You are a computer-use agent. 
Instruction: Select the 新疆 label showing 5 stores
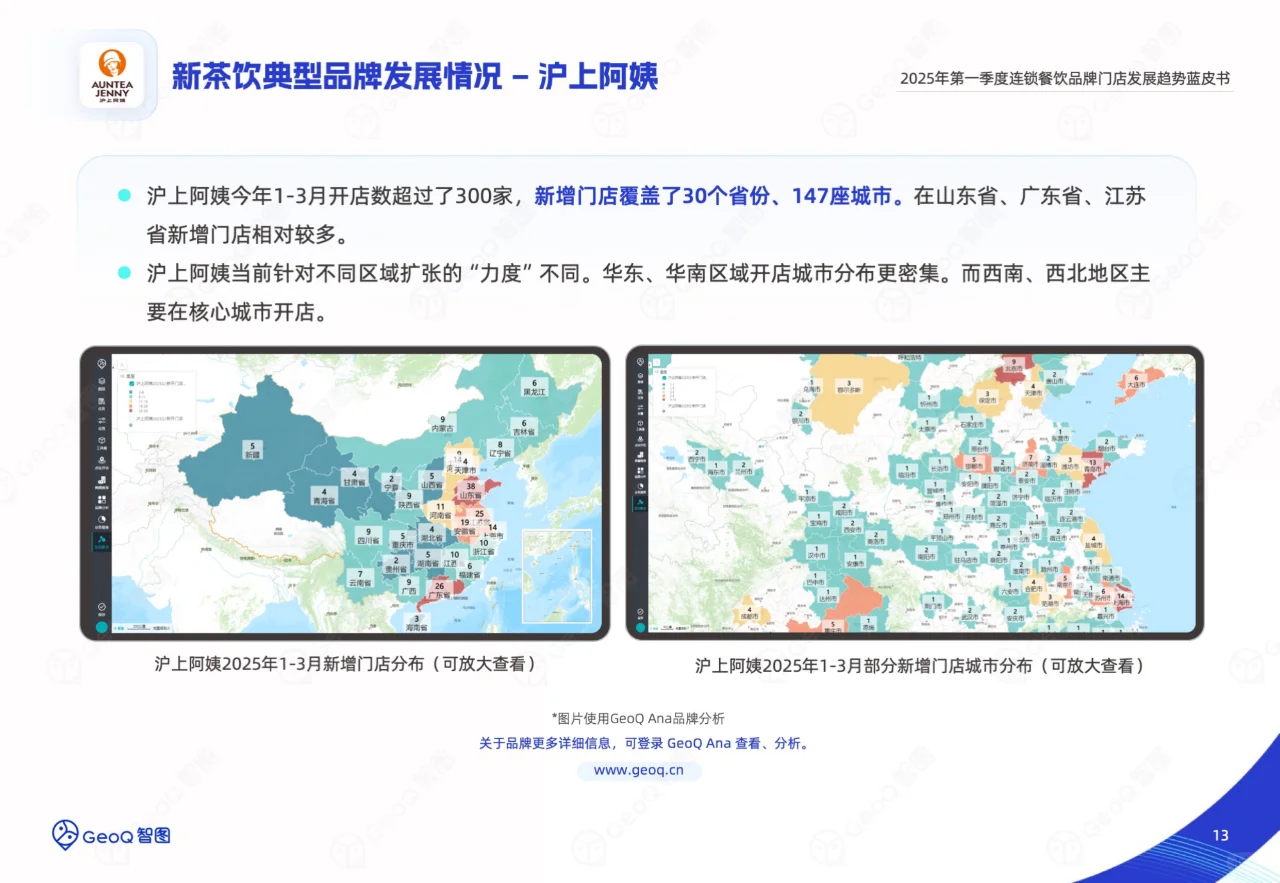click(252, 450)
